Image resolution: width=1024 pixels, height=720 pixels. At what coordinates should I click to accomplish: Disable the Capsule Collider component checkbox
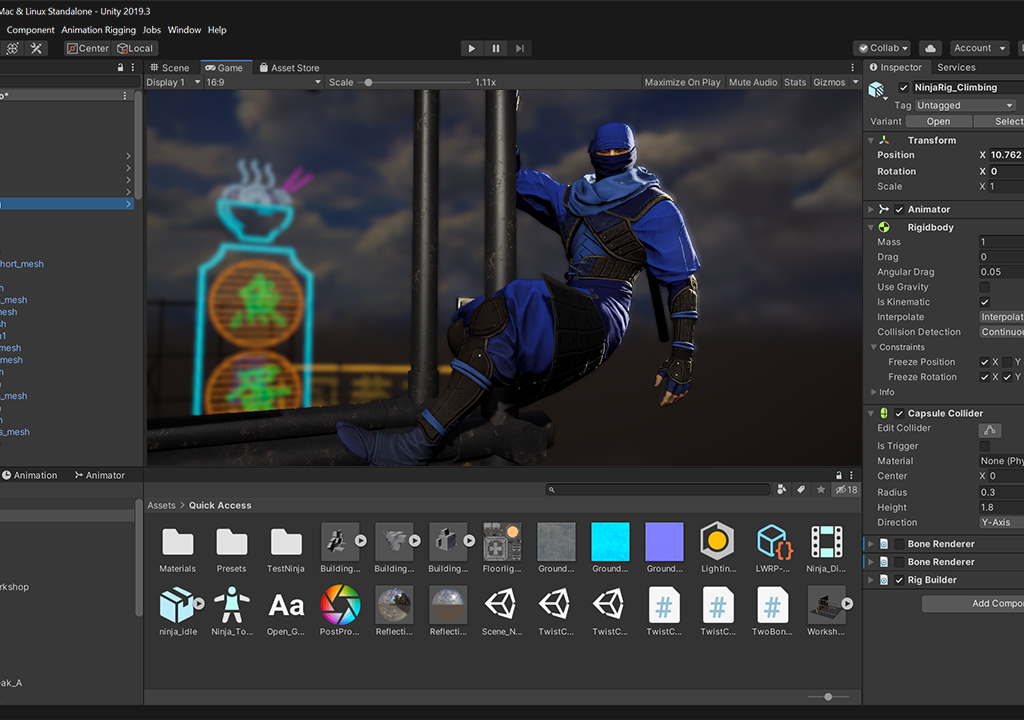(x=899, y=414)
